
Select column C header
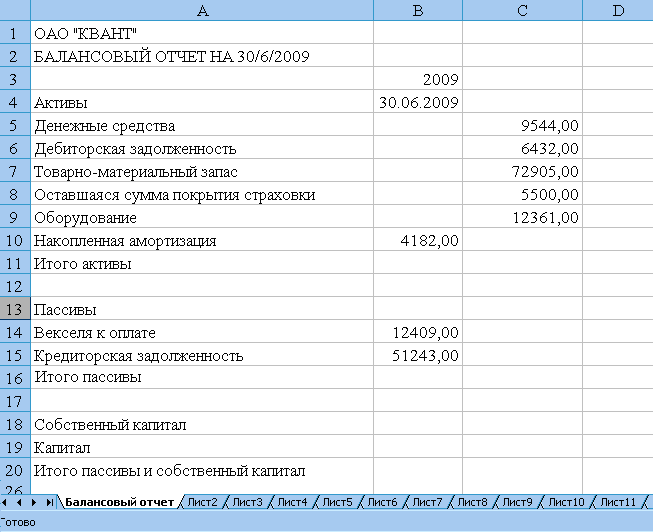tap(523, 10)
